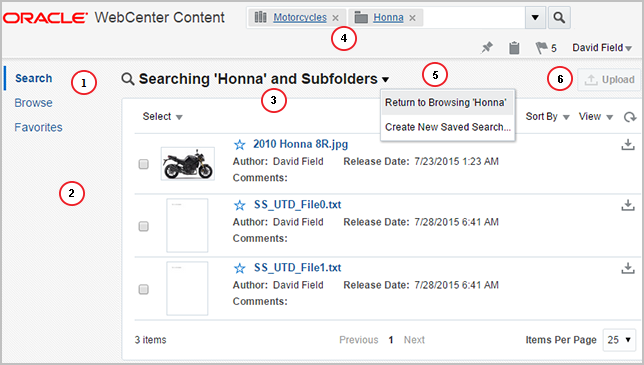This screenshot has height=365, width=644.
Task: Switch to the Browse tab
Action: tap(33, 103)
